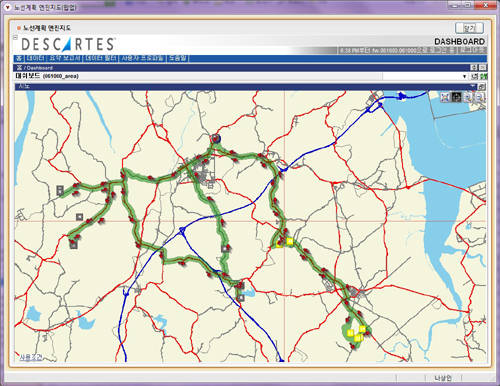Open the 요약 보고서 menu
This screenshot has height=386, width=500.
pos(65,58)
